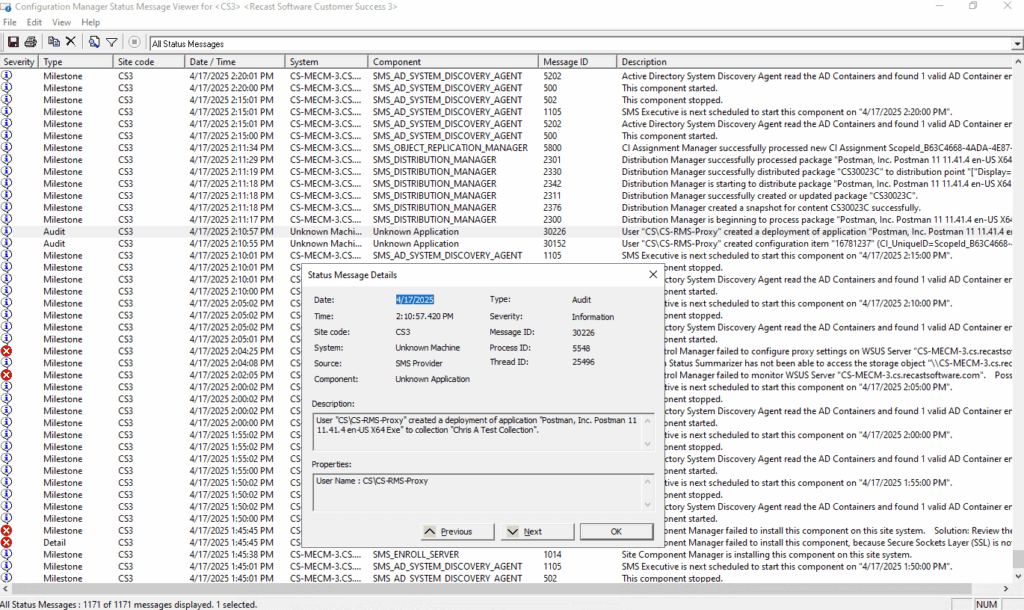Expand the All Status Messages dropdown
1024x610 pixels.
[1015, 44]
